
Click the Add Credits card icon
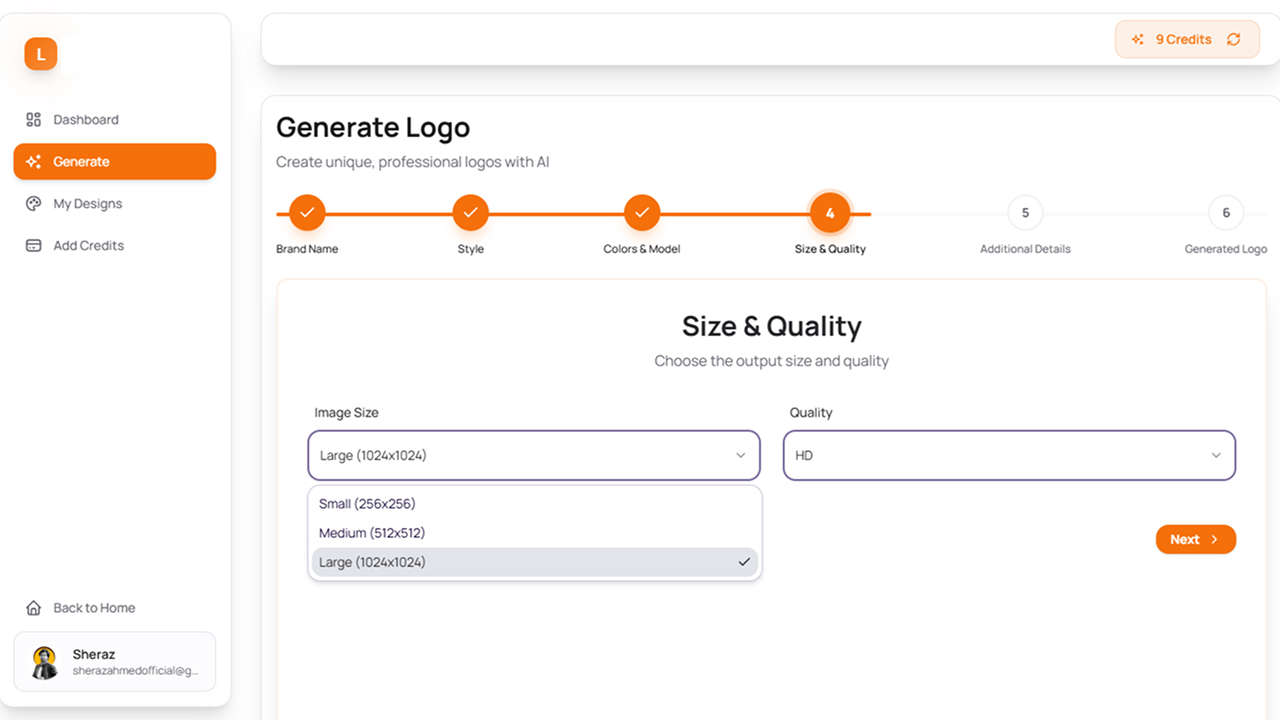33,245
